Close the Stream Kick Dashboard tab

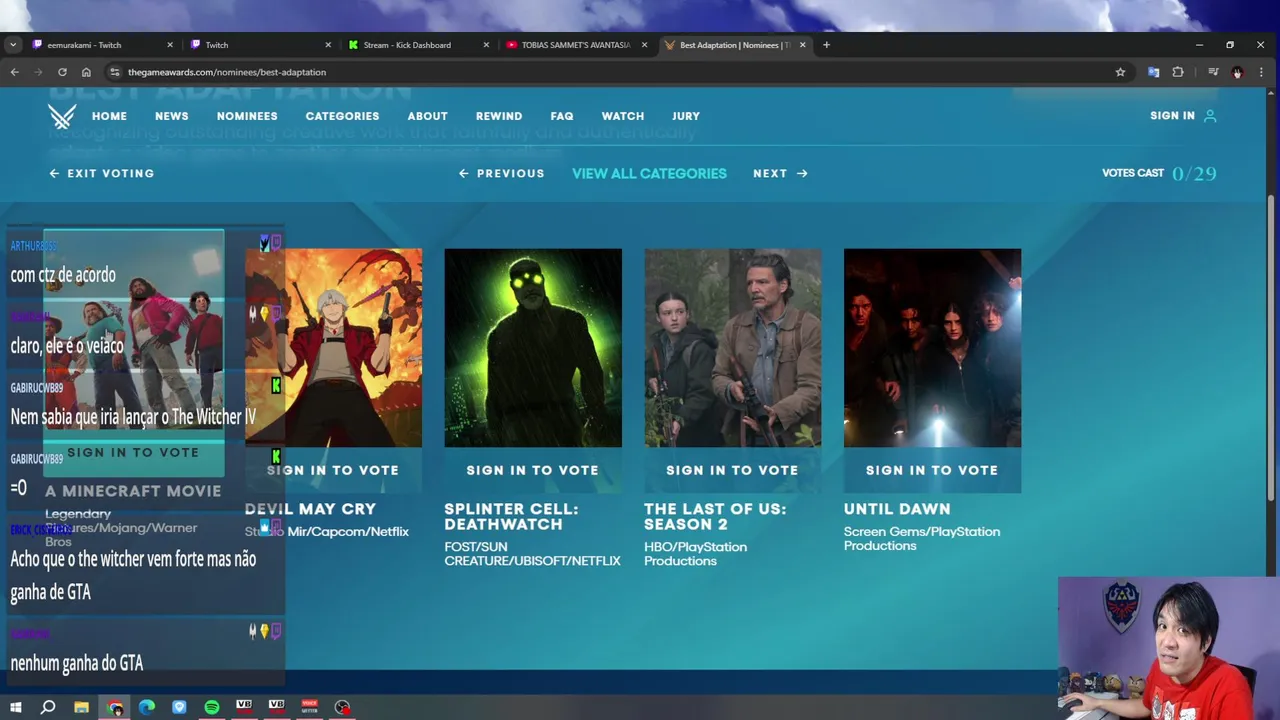coord(487,45)
